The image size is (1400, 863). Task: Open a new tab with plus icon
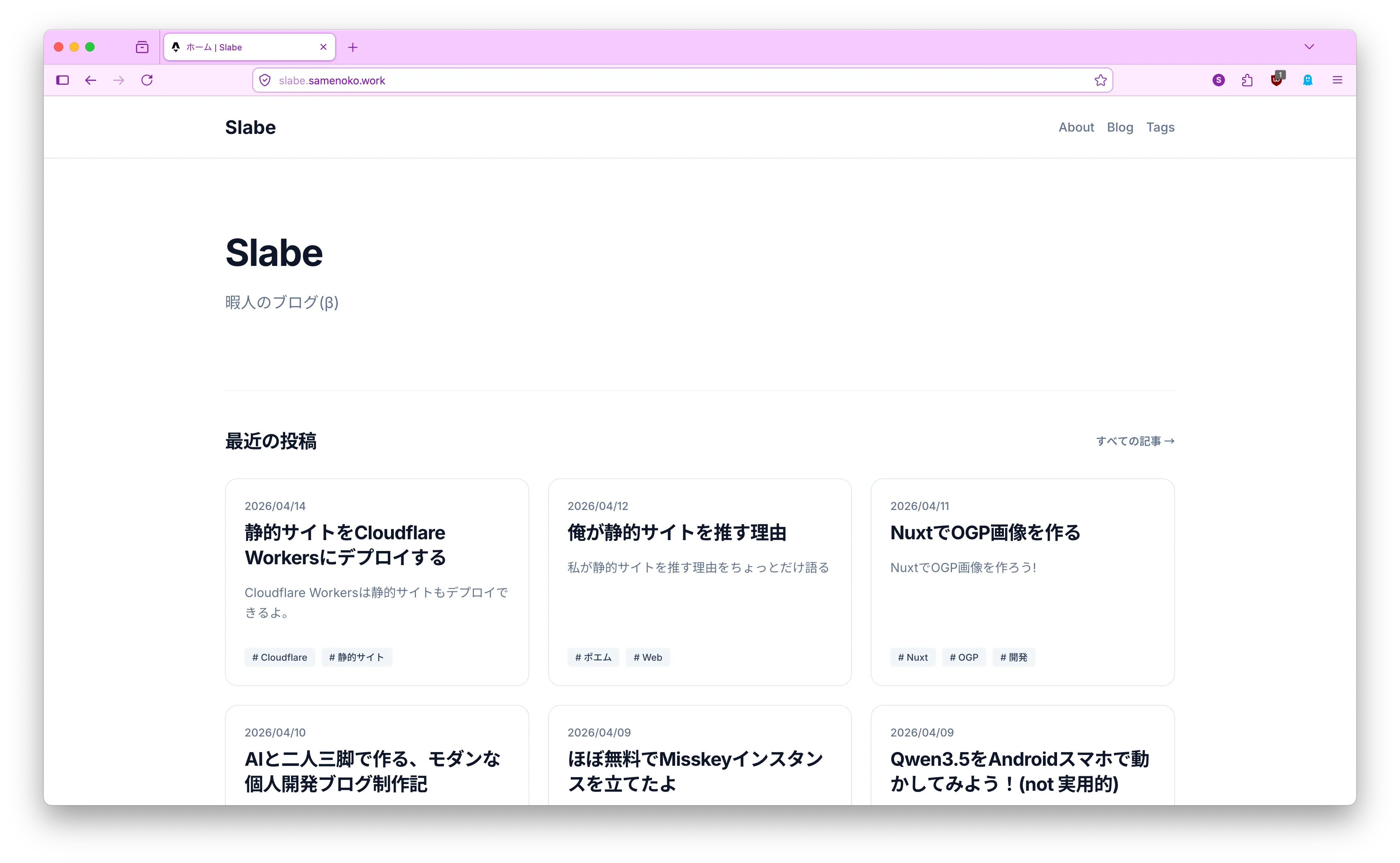click(353, 47)
